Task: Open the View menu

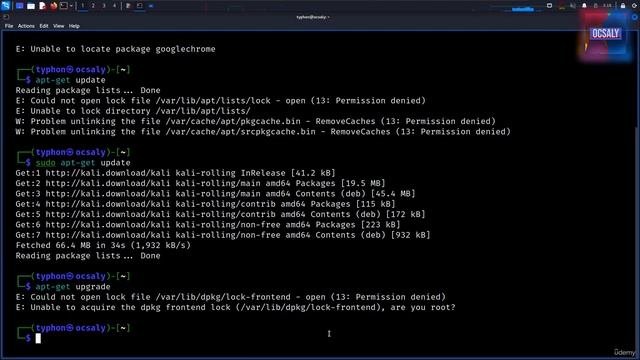Action: tap(58, 26)
